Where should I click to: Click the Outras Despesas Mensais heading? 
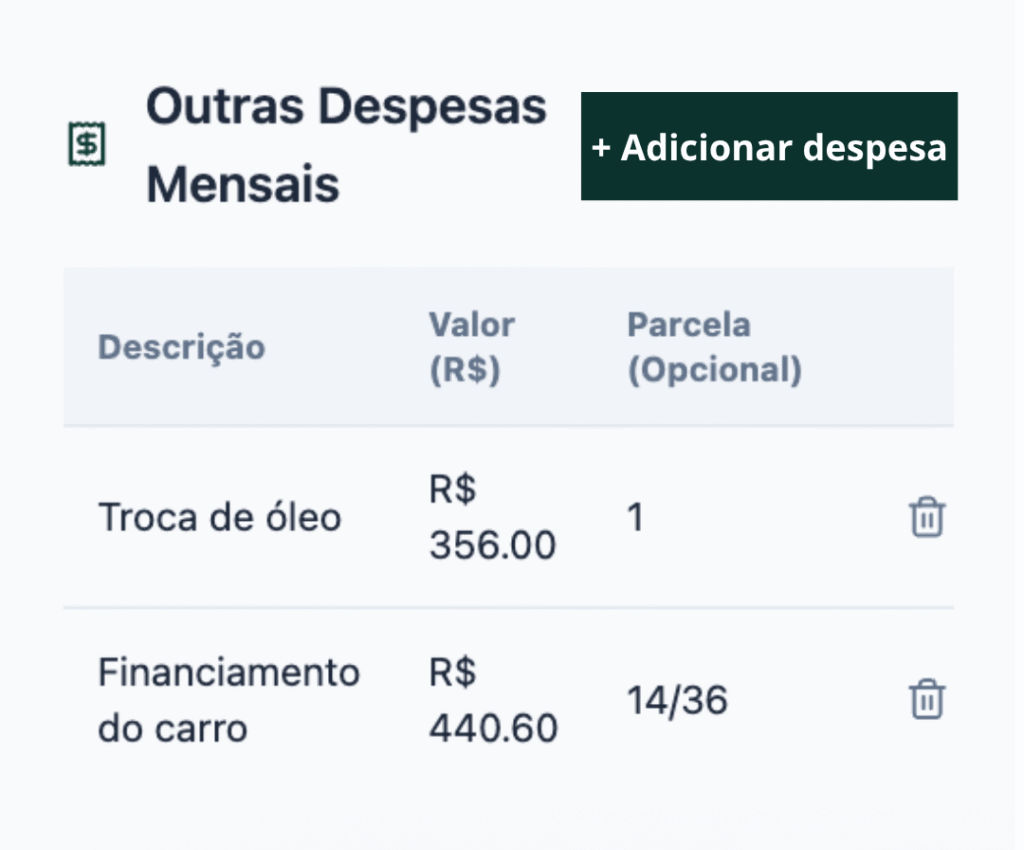point(346,146)
